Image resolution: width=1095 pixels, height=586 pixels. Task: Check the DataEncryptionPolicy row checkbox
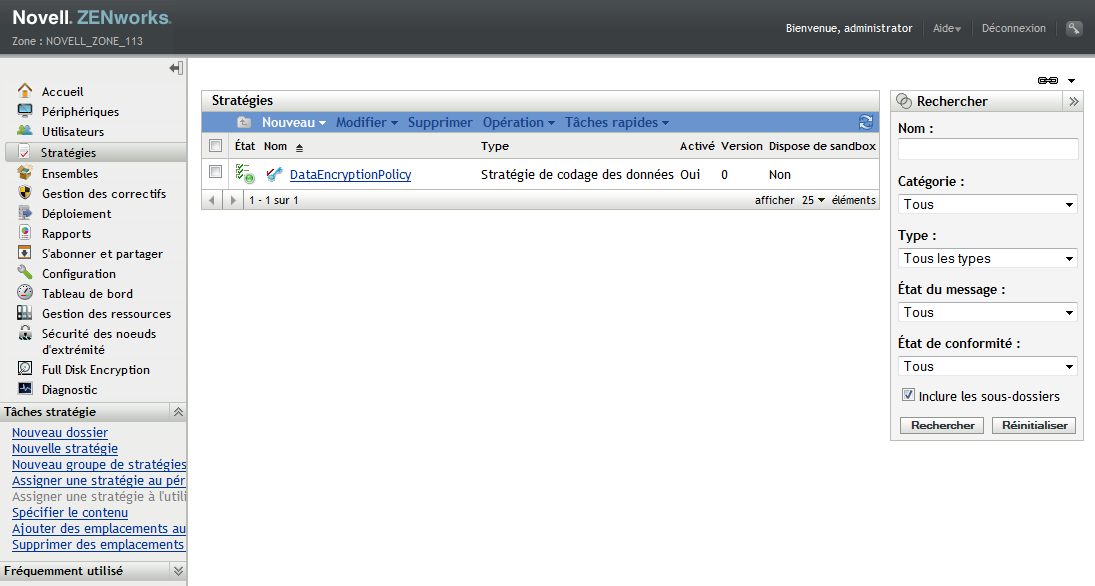point(215,172)
